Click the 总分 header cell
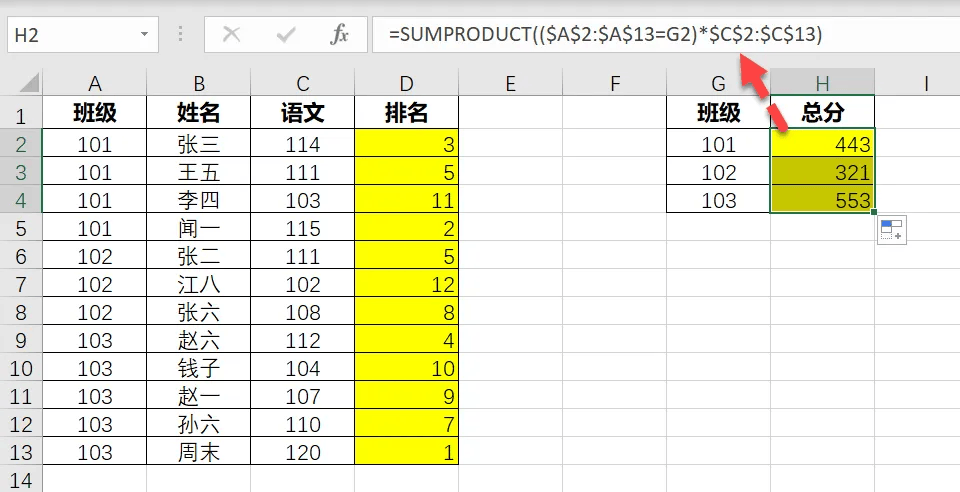The image size is (960, 492). pyautogui.click(x=822, y=112)
